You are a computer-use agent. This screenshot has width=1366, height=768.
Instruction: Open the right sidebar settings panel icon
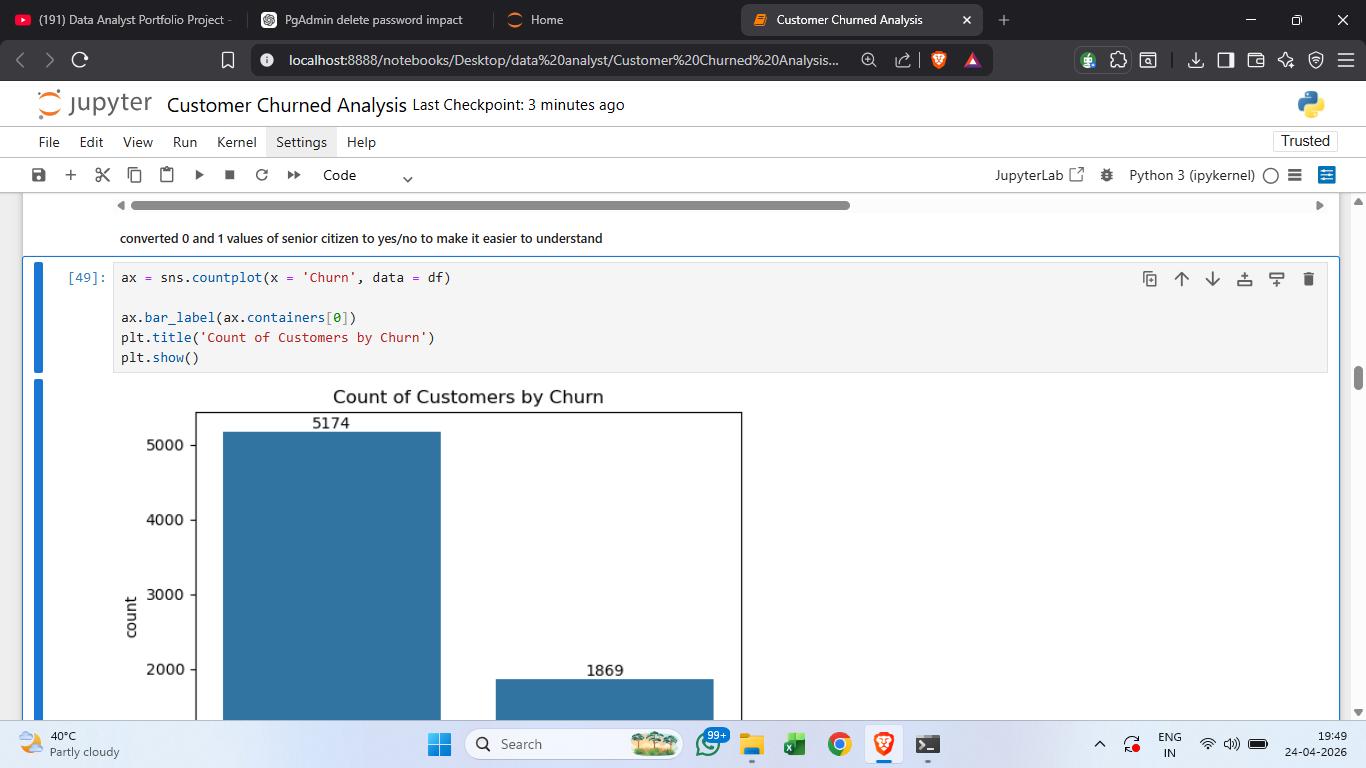pos(1327,175)
